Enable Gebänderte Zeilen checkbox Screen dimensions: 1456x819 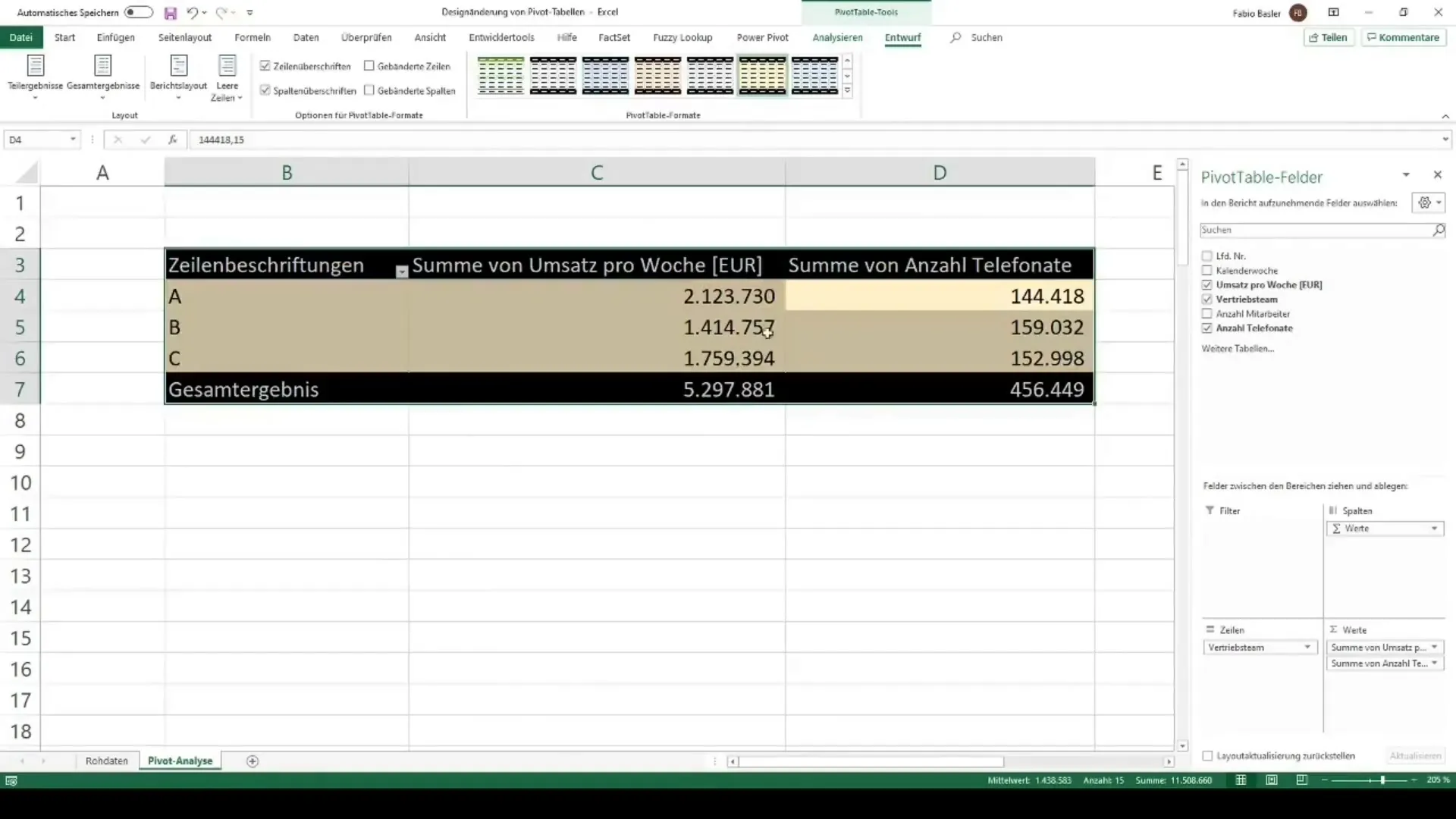point(369,66)
